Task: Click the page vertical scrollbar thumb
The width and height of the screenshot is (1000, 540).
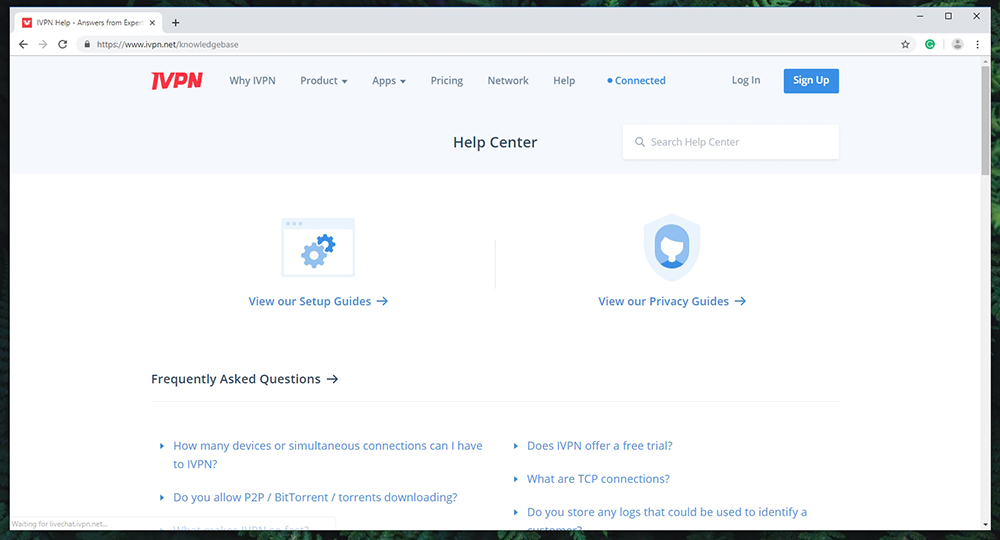Action: (x=985, y=119)
